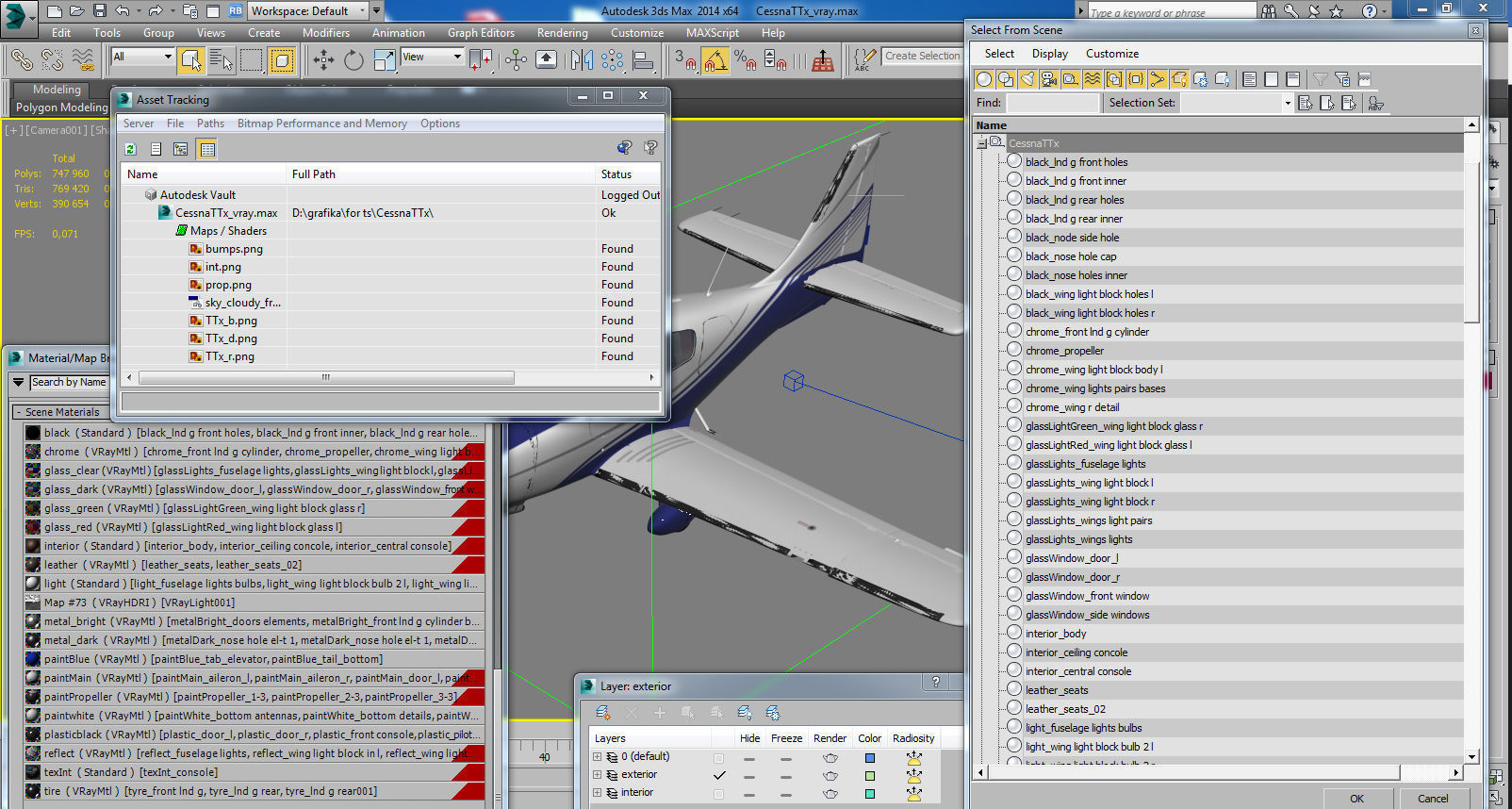Click the blue color swatch of 0 (default) layer
Image resolution: width=1512 pixels, height=809 pixels.
[870, 757]
